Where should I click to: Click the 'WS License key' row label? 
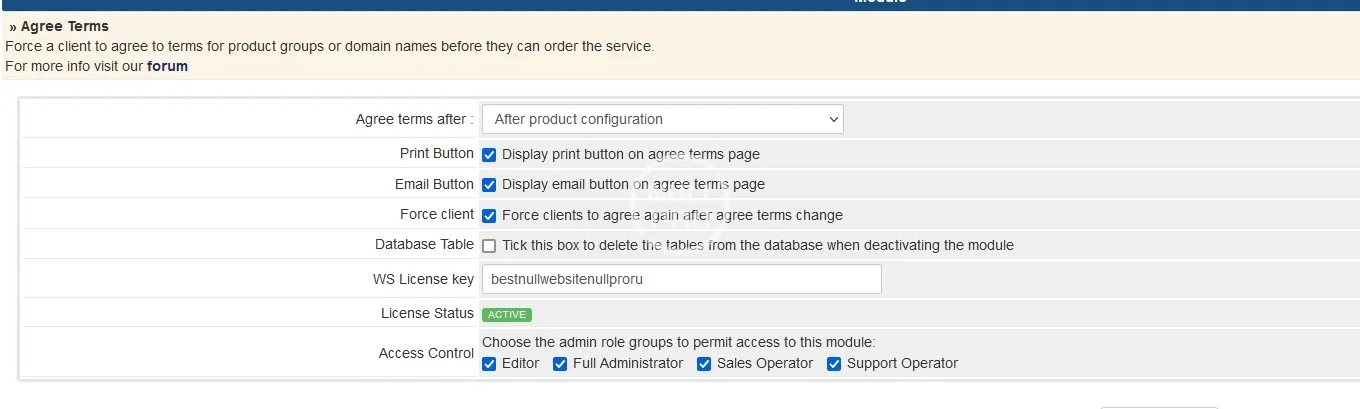click(x=423, y=279)
